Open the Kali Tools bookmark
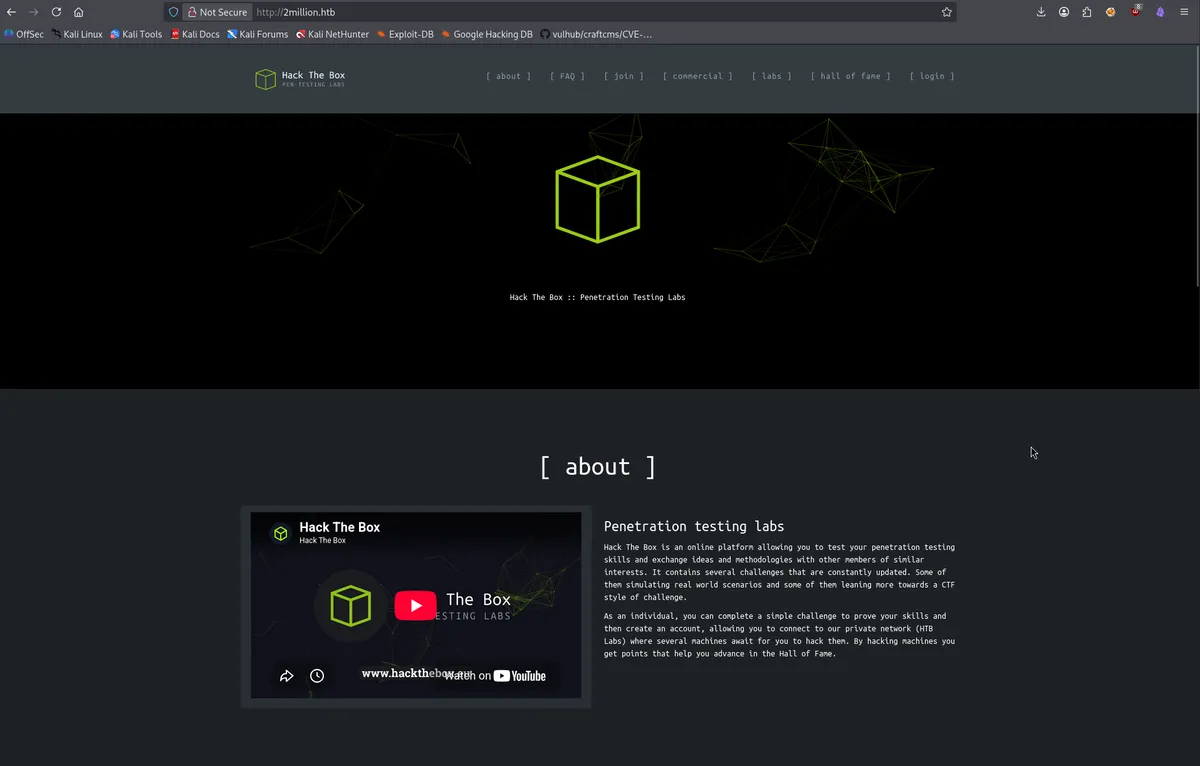The image size is (1200, 766). click(136, 34)
